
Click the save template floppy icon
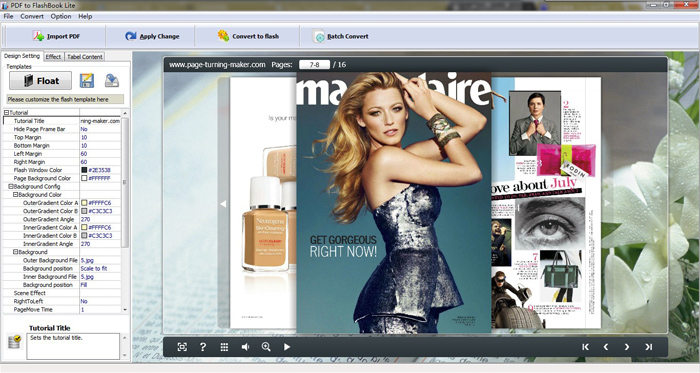tap(87, 81)
